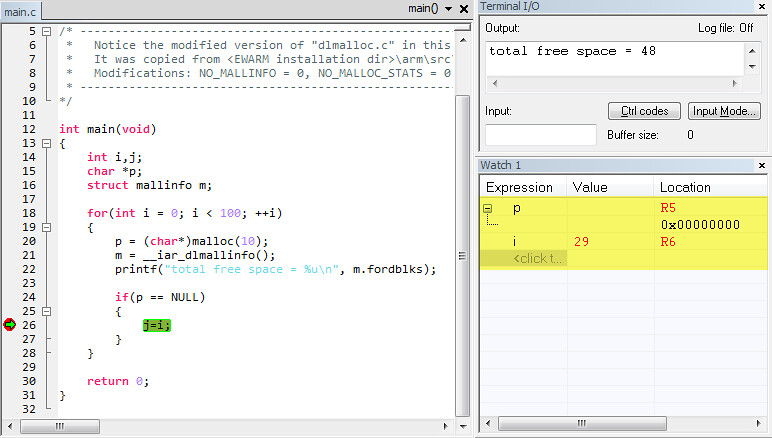Collapse the comment block fold on line 5
The width and height of the screenshot is (772, 438).
(x=46, y=31)
